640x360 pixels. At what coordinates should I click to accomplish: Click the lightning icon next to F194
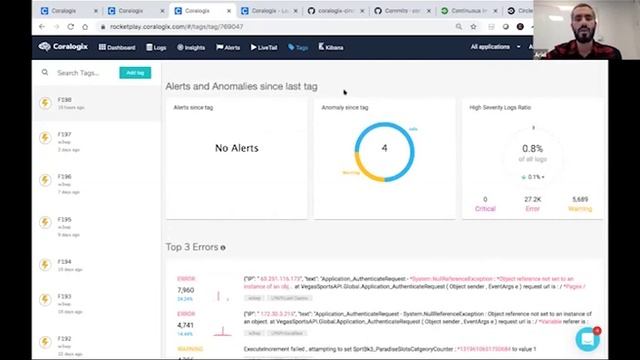(x=45, y=265)
